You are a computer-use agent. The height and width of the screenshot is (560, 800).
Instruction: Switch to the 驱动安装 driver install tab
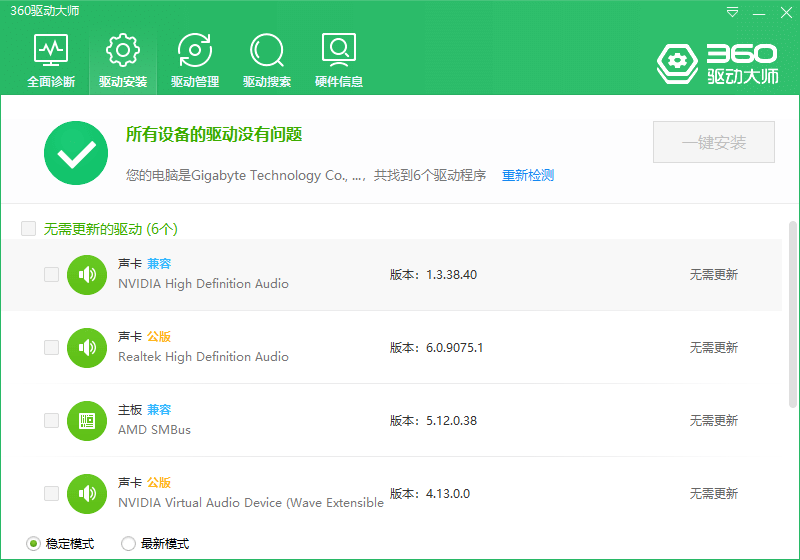123,61
